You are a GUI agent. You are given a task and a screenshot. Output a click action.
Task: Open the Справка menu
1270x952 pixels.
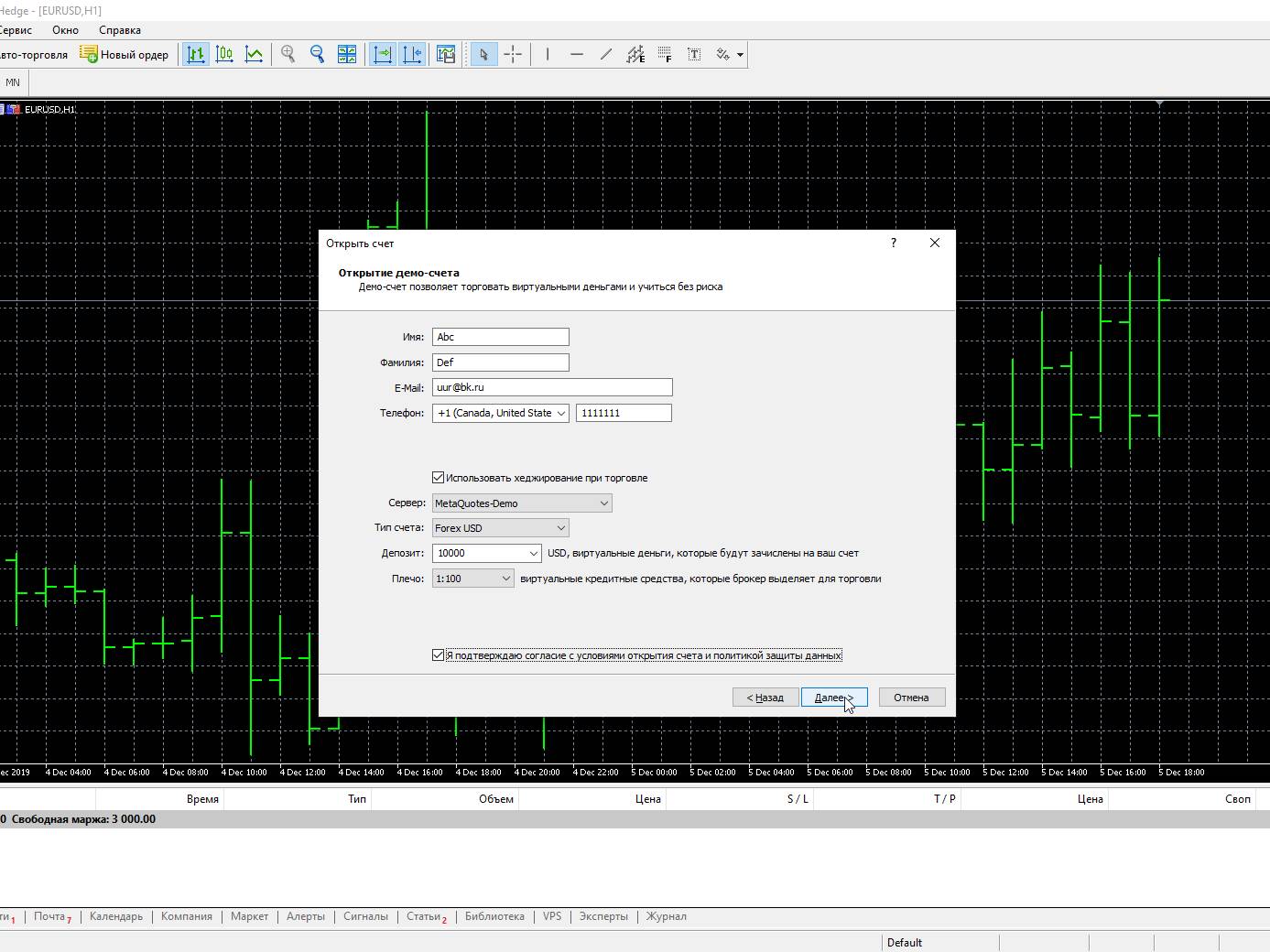click(120, 30)
